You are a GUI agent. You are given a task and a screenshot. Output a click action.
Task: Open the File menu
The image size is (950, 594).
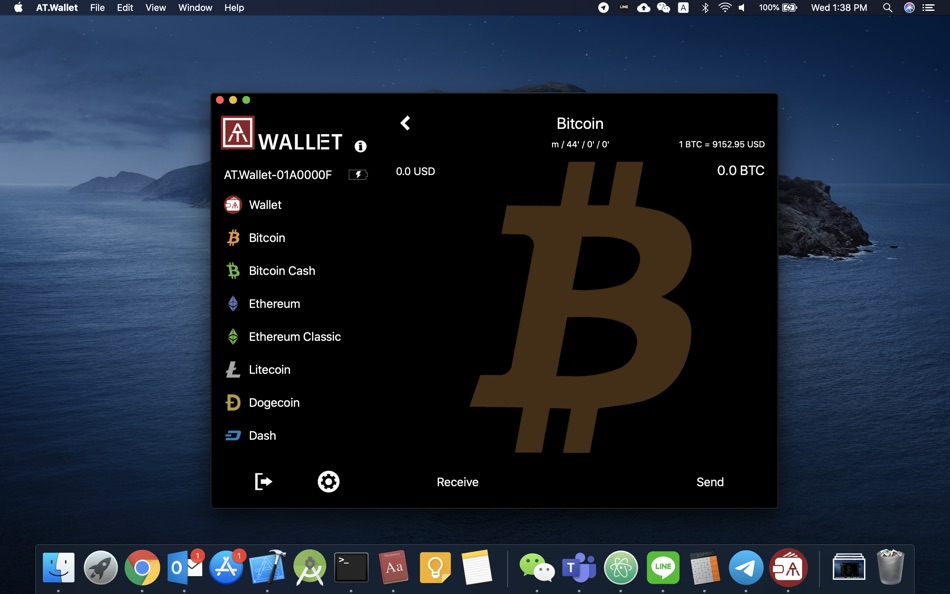pyautogui.click(x=97, y=8)
